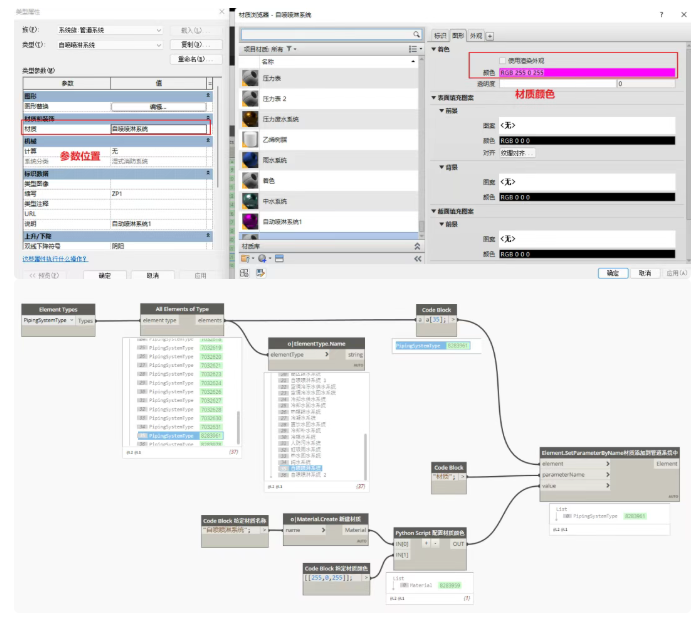Image resolution: width=693 pixels, height=624 pixels.
Task: Click the 名称 column header to sort
Action: click(x=339, y=61)
